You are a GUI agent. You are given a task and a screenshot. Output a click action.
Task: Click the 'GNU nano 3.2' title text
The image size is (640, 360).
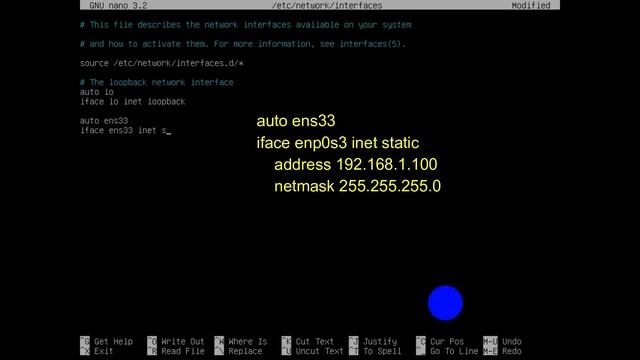[118, 5]
